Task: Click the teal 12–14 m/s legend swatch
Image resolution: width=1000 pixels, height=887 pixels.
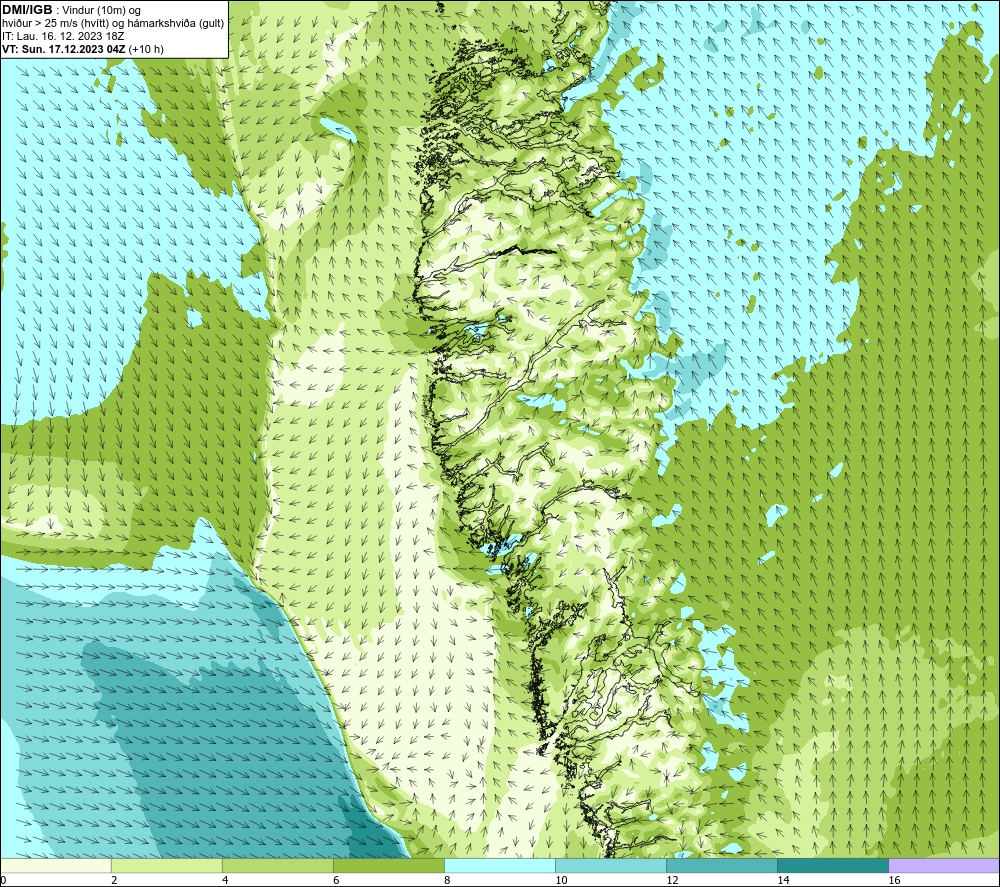Action: tap(722, 865)
